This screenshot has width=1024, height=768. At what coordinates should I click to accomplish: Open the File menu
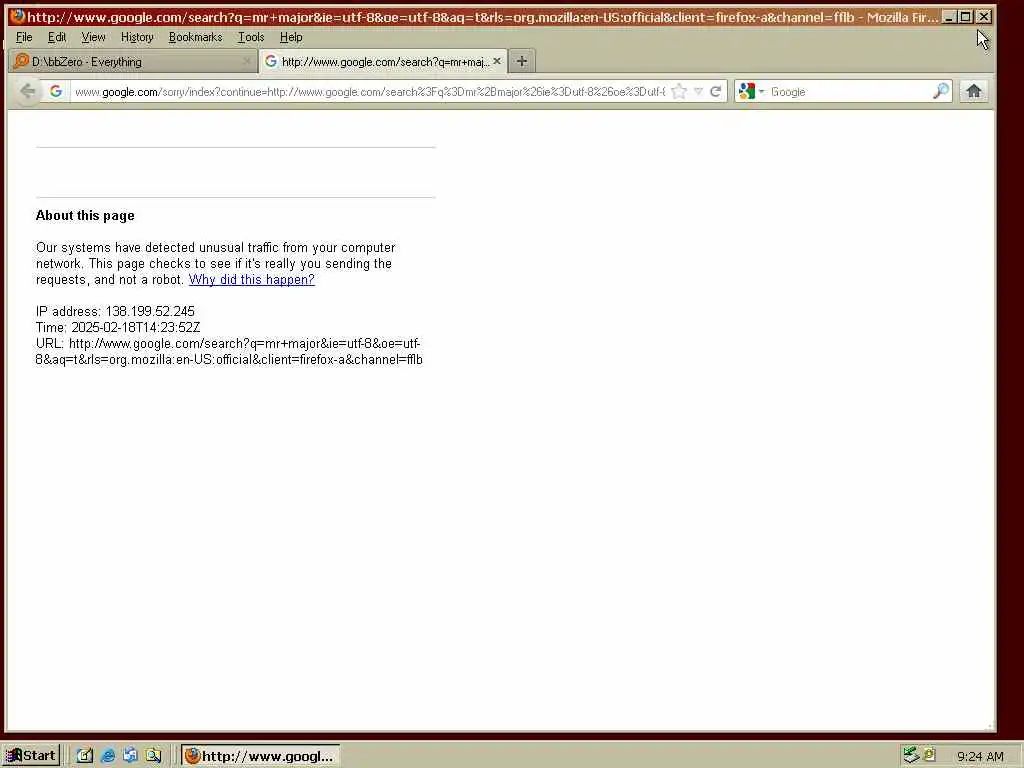coord(24,37)
